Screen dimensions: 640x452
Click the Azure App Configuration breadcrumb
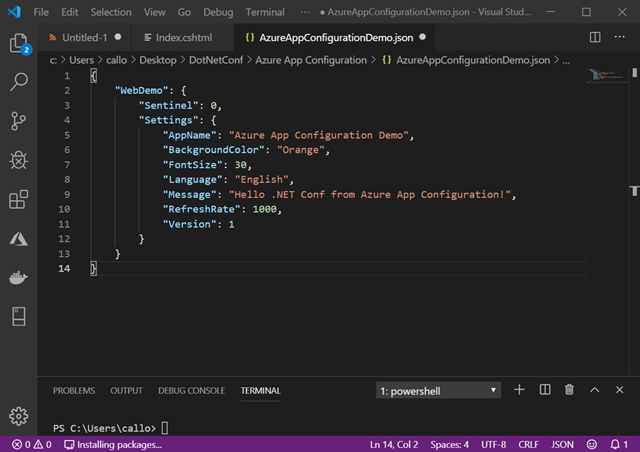(311, 60)
